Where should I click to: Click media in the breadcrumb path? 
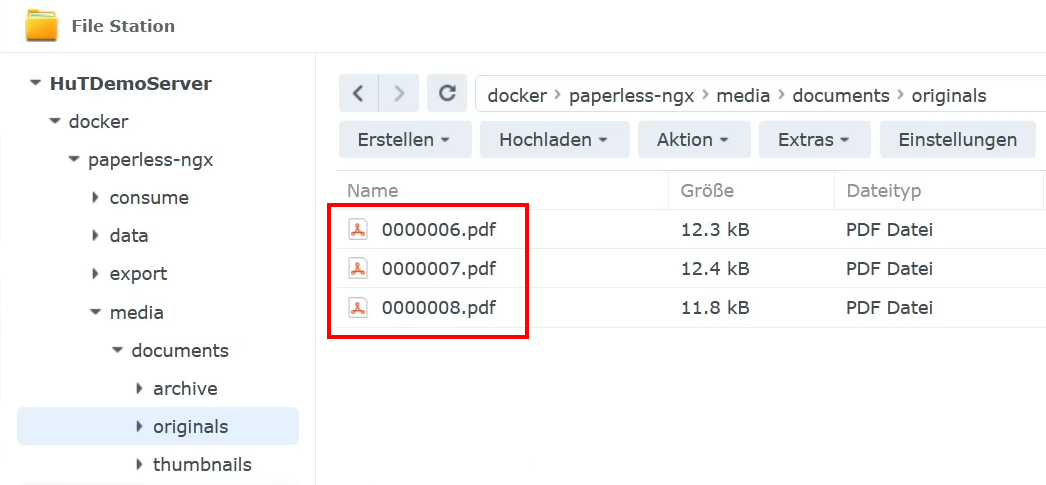[743, 95]
